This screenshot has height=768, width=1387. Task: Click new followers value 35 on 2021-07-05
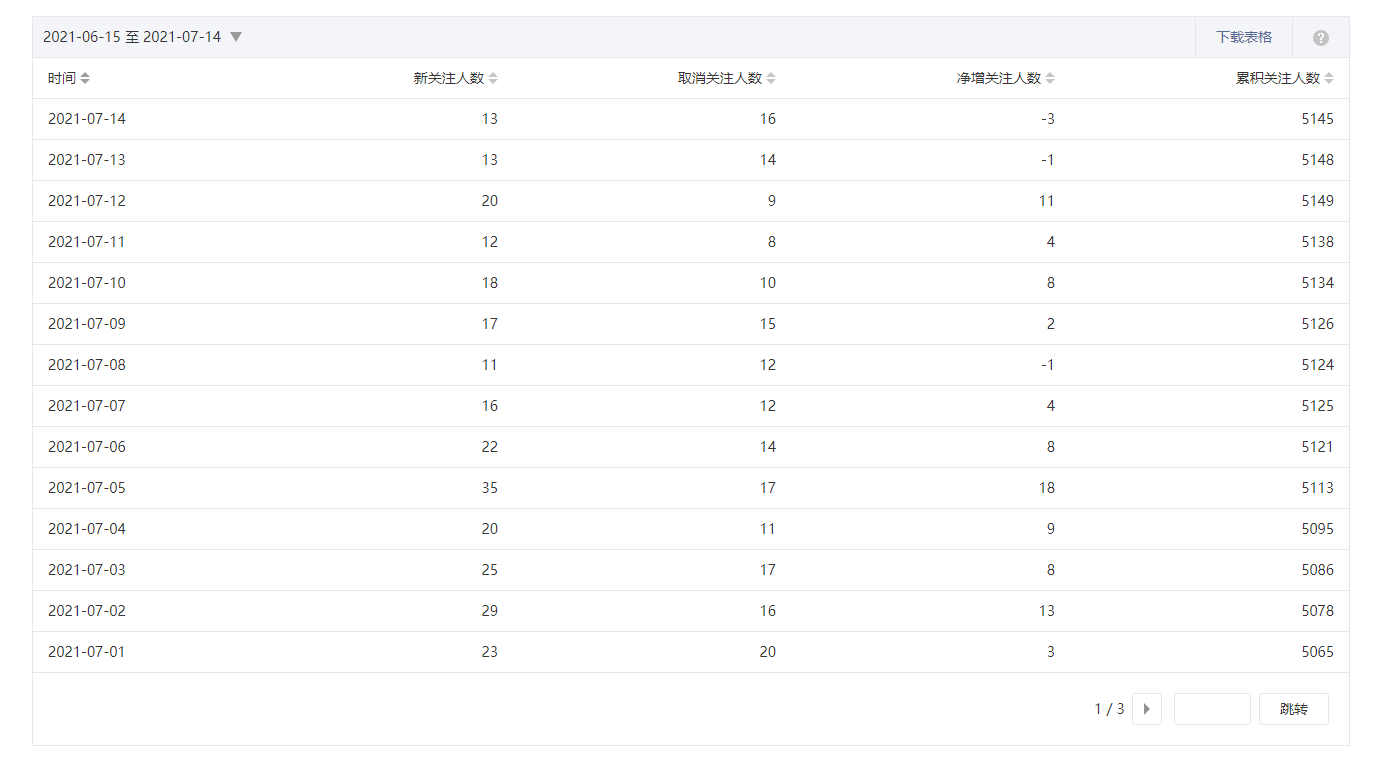coord(489,488)
